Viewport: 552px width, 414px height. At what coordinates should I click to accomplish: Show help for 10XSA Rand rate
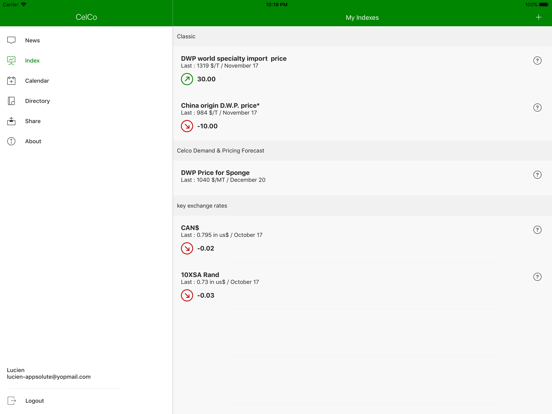pos(537,277)
